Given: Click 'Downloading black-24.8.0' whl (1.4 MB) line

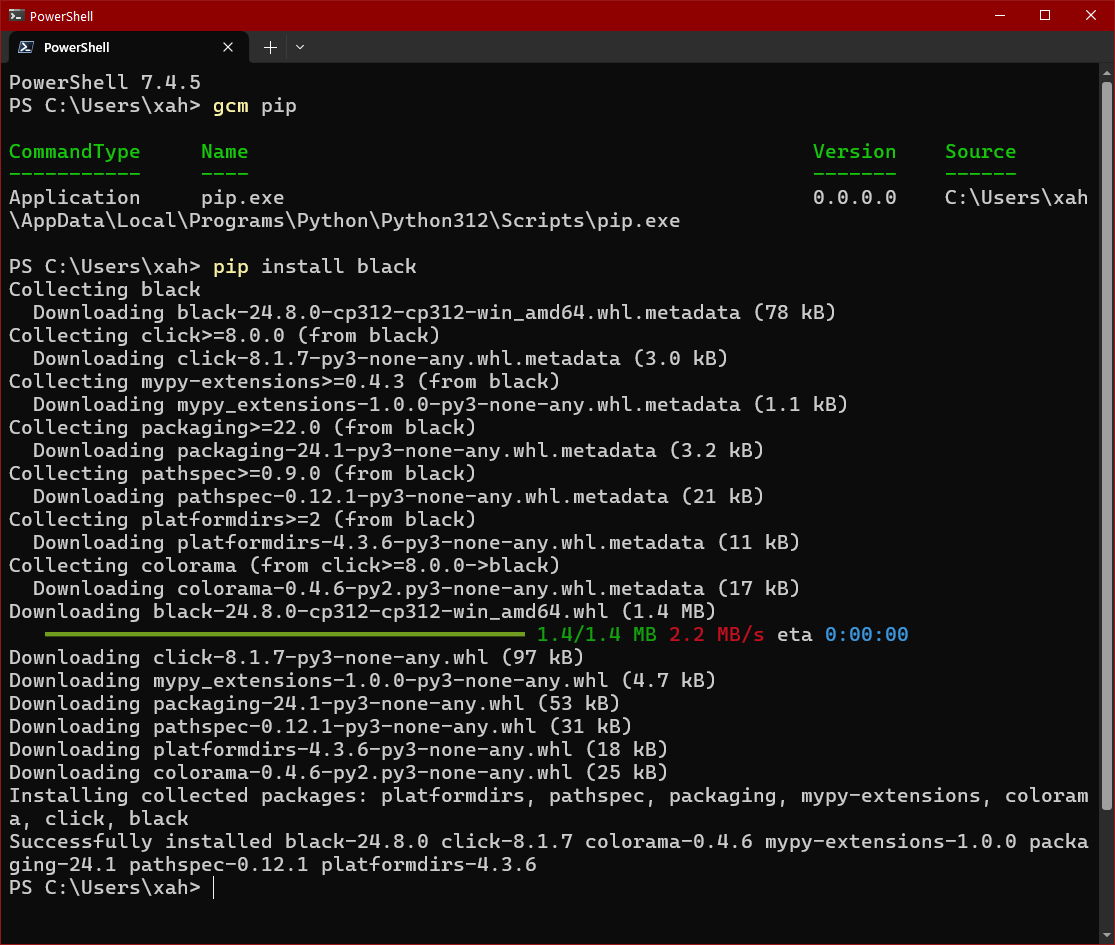Looking at the screenshot, I should pos(362,612).
